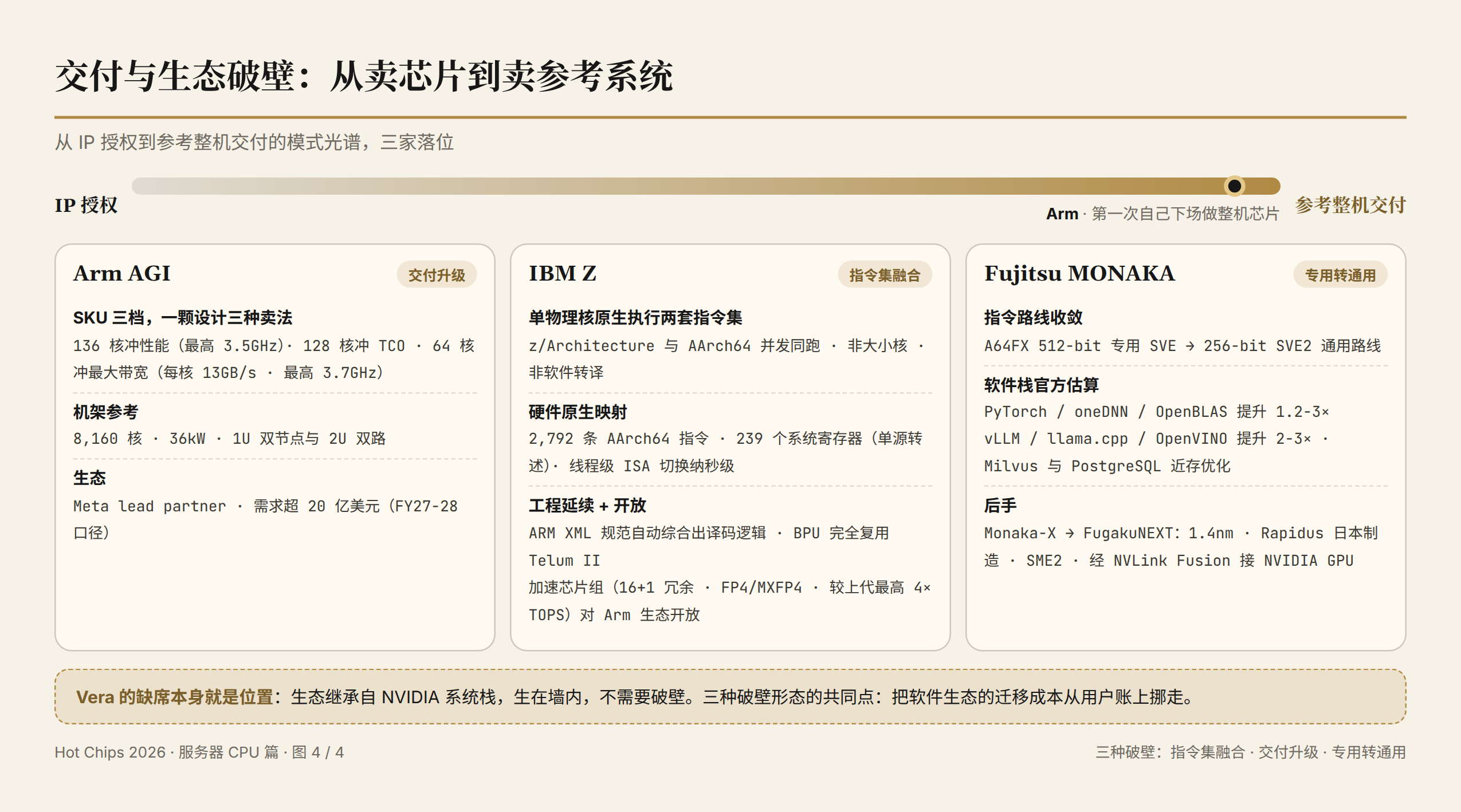Click the text 136 核冲性能（最高 3.5GHz）

[x=179, y=346]
